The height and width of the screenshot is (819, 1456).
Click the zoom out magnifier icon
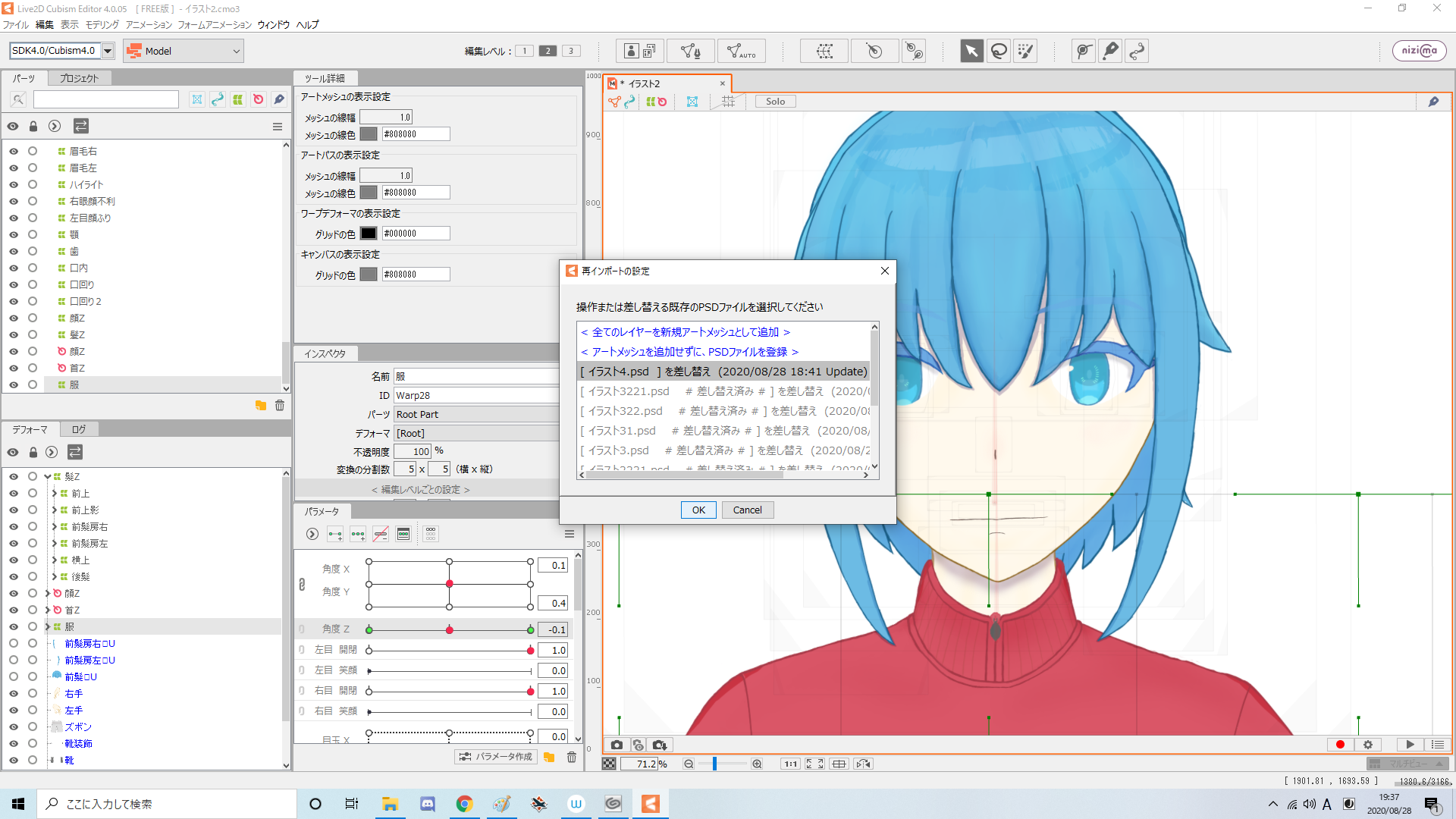[689, 764]
